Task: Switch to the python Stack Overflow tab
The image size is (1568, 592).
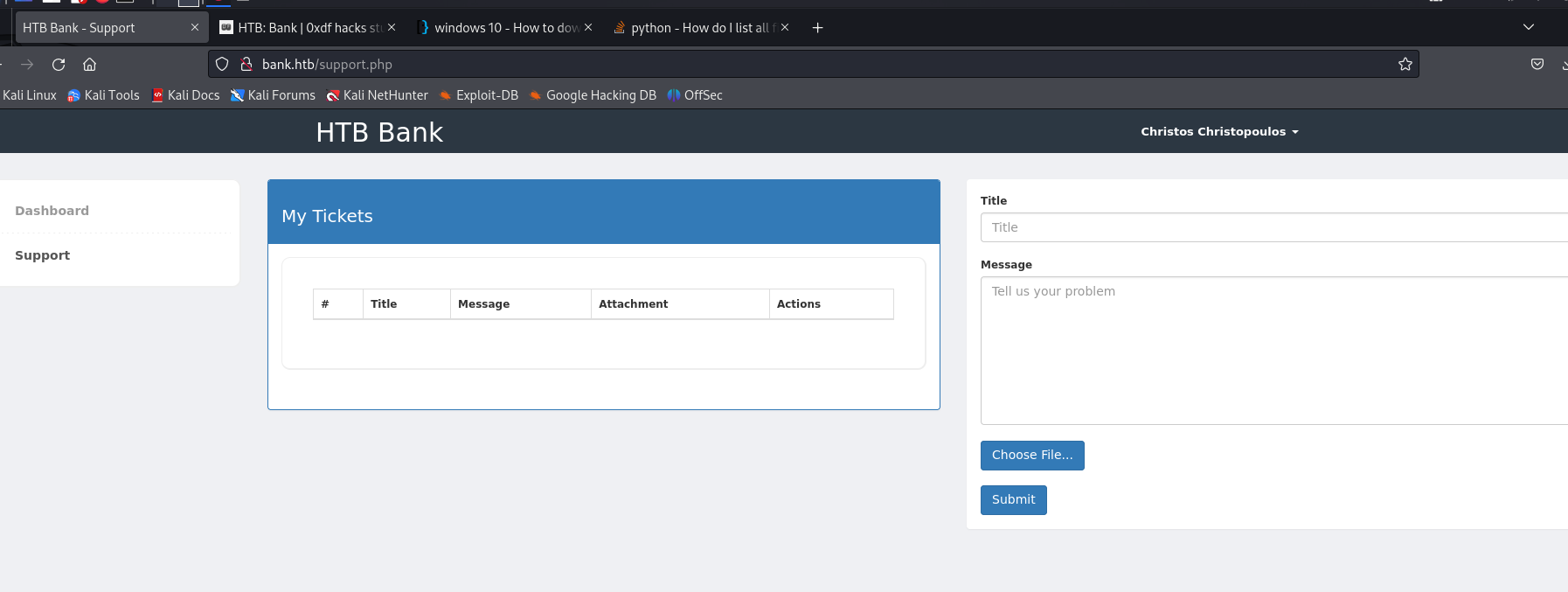Action: (x=695, y=28)
